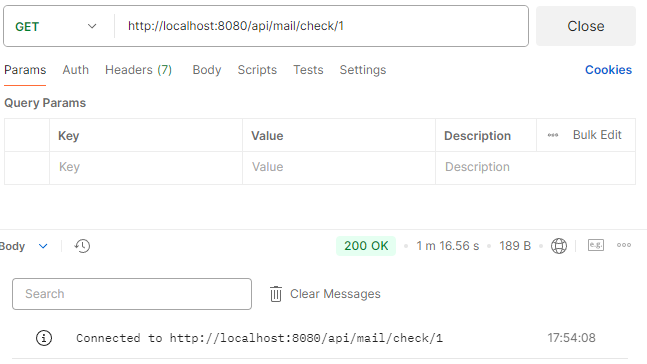The width and height of the screenshot is (647, 364).
Task: Open the Settings tab
Action: (363, 70)
